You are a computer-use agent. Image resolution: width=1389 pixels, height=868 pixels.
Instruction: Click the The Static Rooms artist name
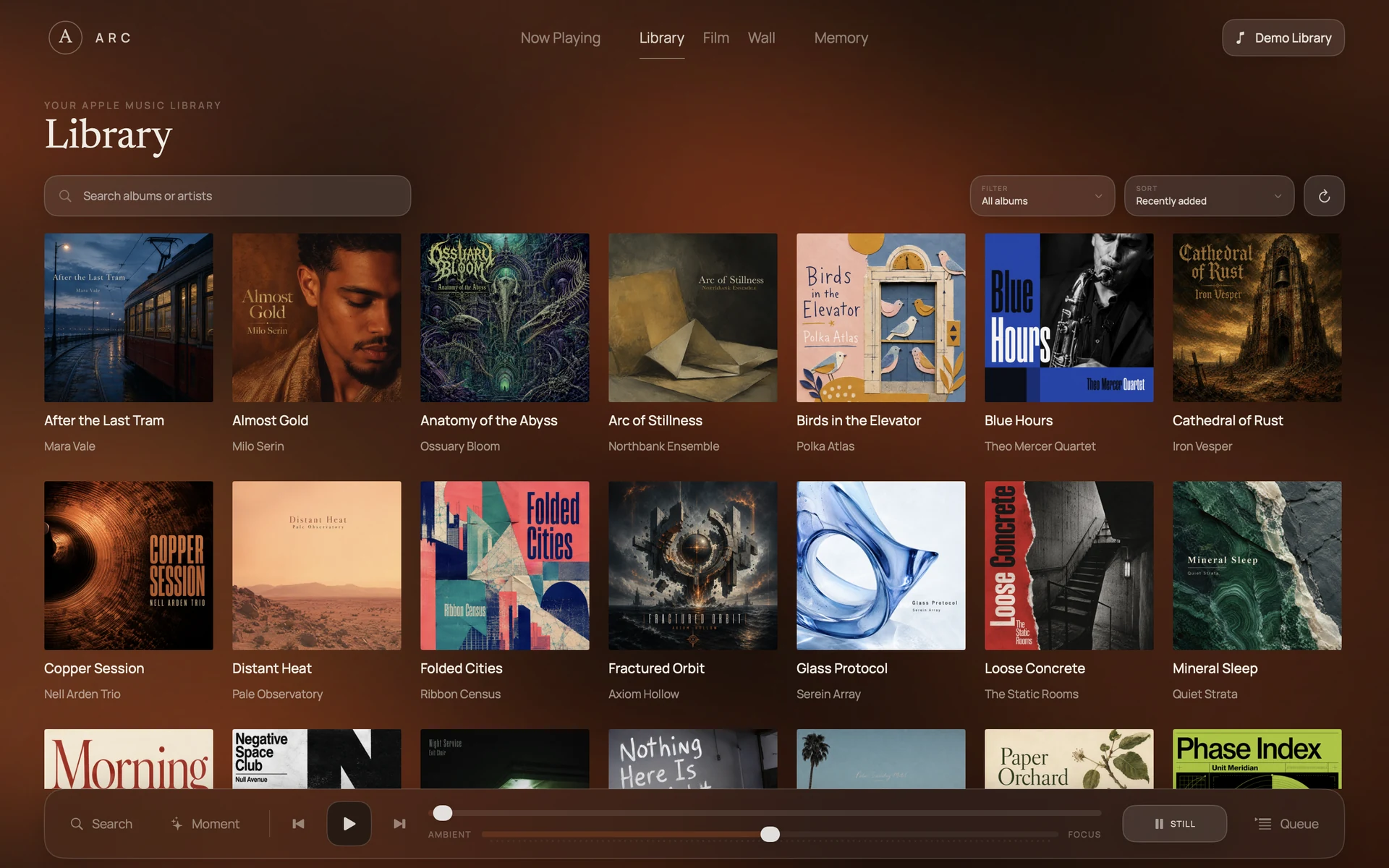point(1031,694)
